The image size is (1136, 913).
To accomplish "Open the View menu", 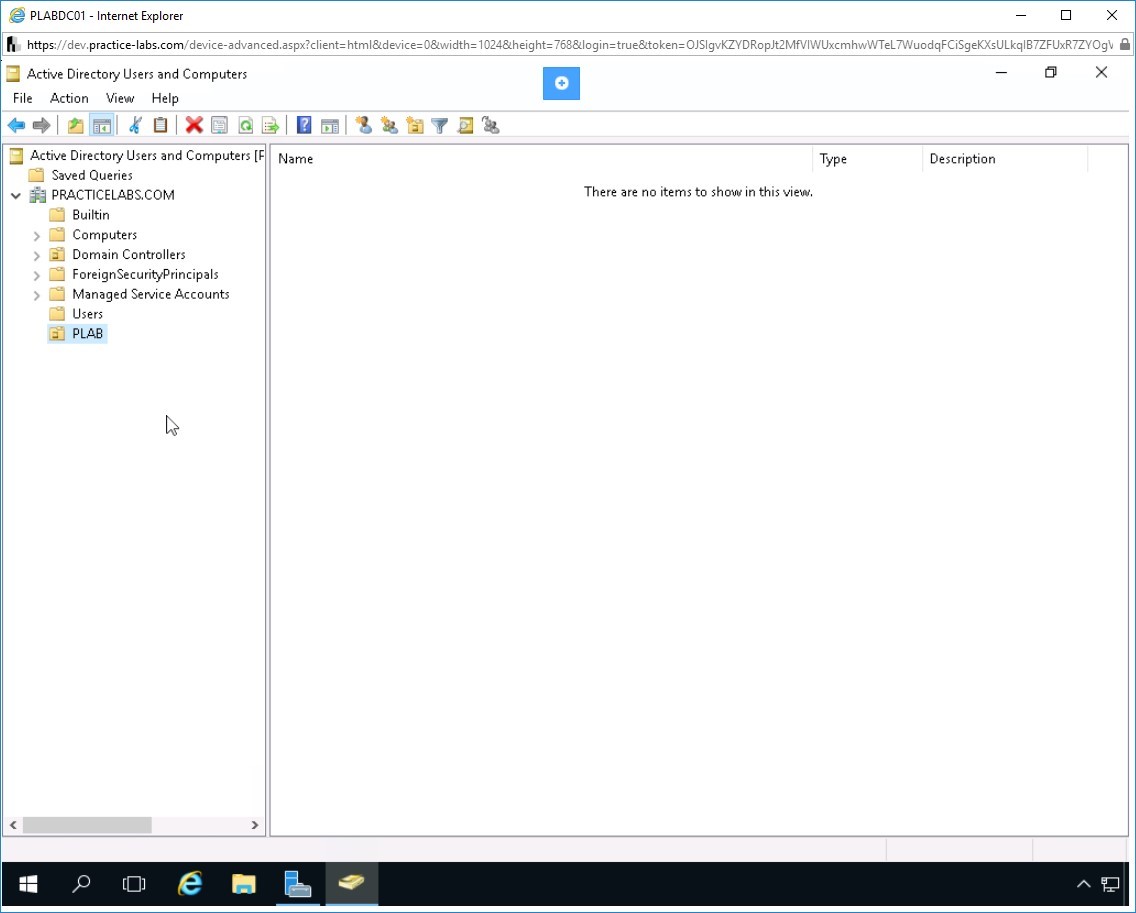I will pyautogui.click(x=120, y=98).
